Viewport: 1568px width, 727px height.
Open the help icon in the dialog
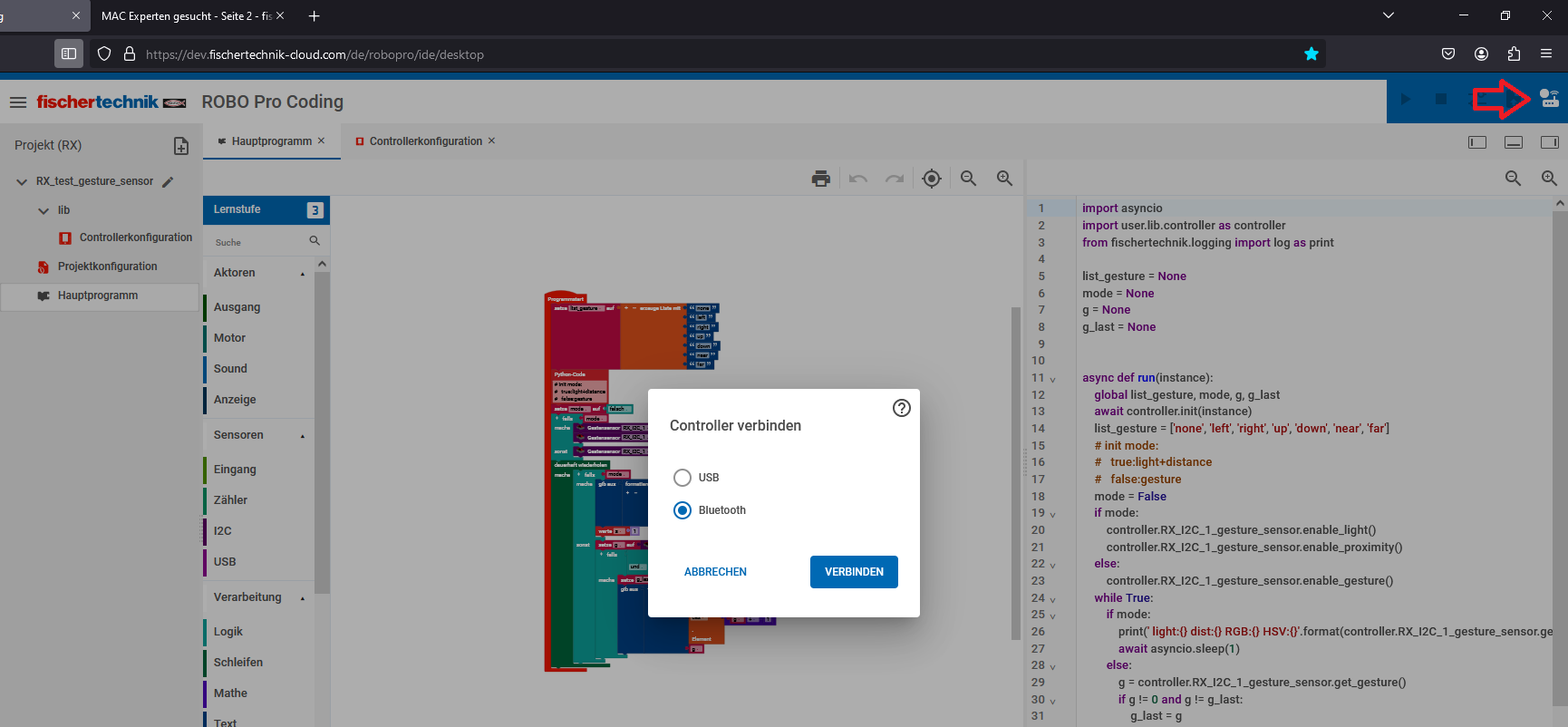click(x=901, y=408)
